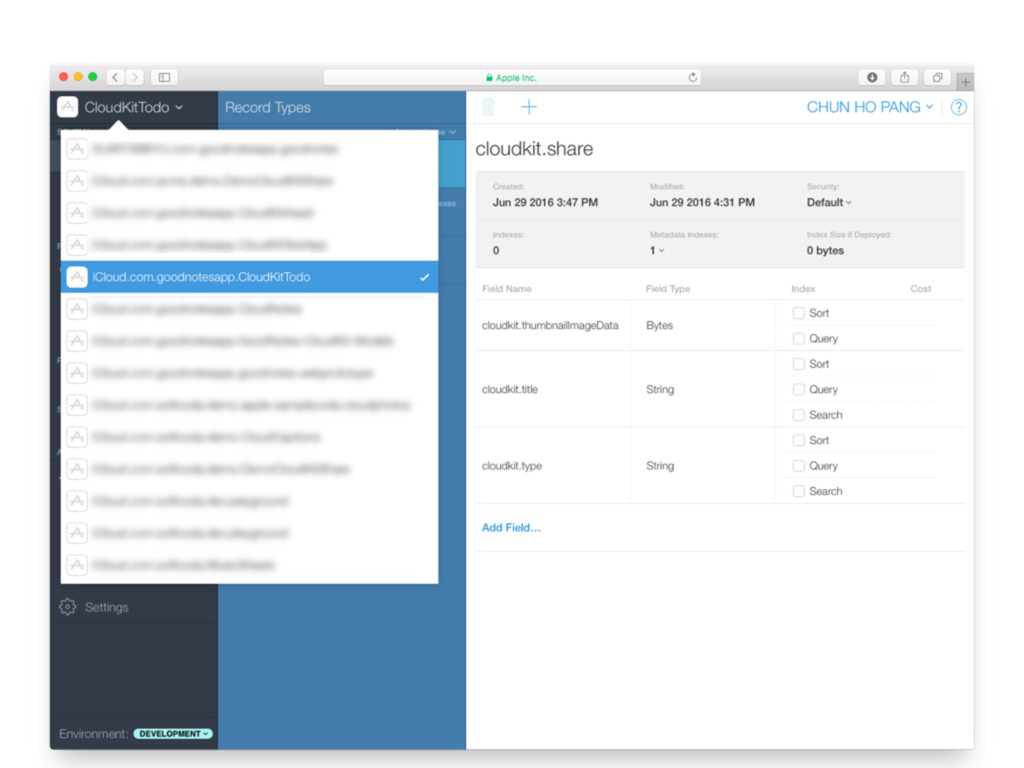Open Safari downloads icon
Screen dimensions: 1024x768
(x=872, y=77)
